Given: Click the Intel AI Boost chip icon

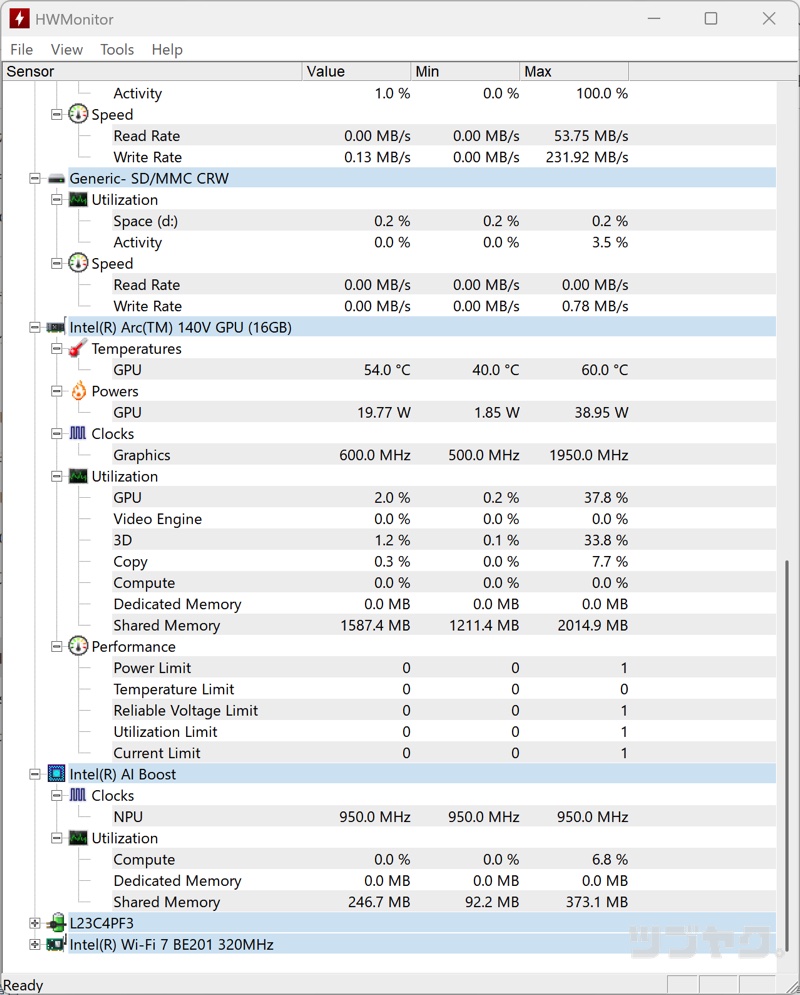Looking at the screenshot, I should click(56, 774).
